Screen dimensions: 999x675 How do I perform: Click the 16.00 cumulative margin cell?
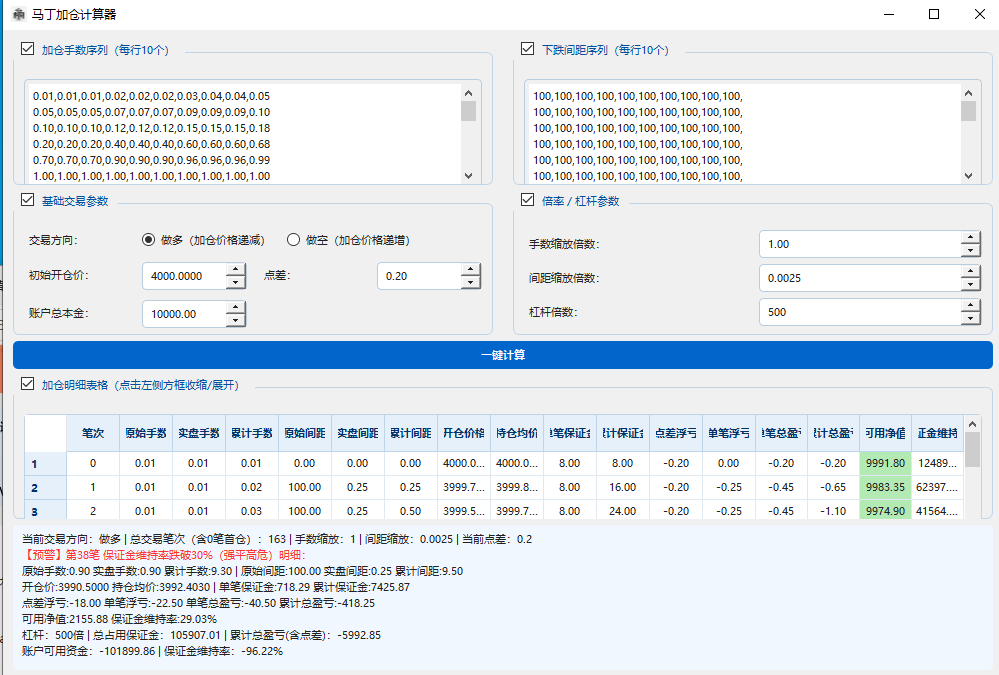tap(622, 487)
